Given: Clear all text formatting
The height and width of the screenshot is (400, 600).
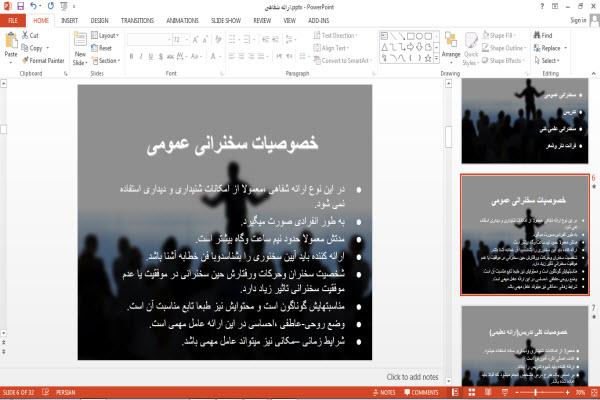Looking at the screenshot, I should pyautogui.click(x=218, y=39).
